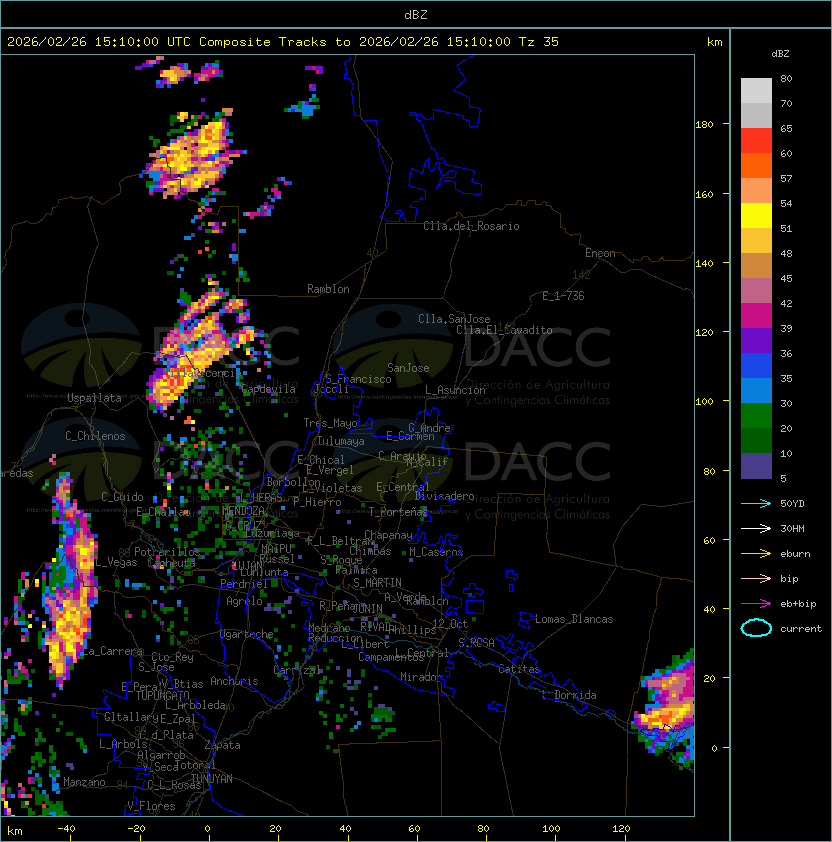The width and height of the screenshot is (832, 842).
Task: Select the Mirador map label
Action: pos(422,677)
